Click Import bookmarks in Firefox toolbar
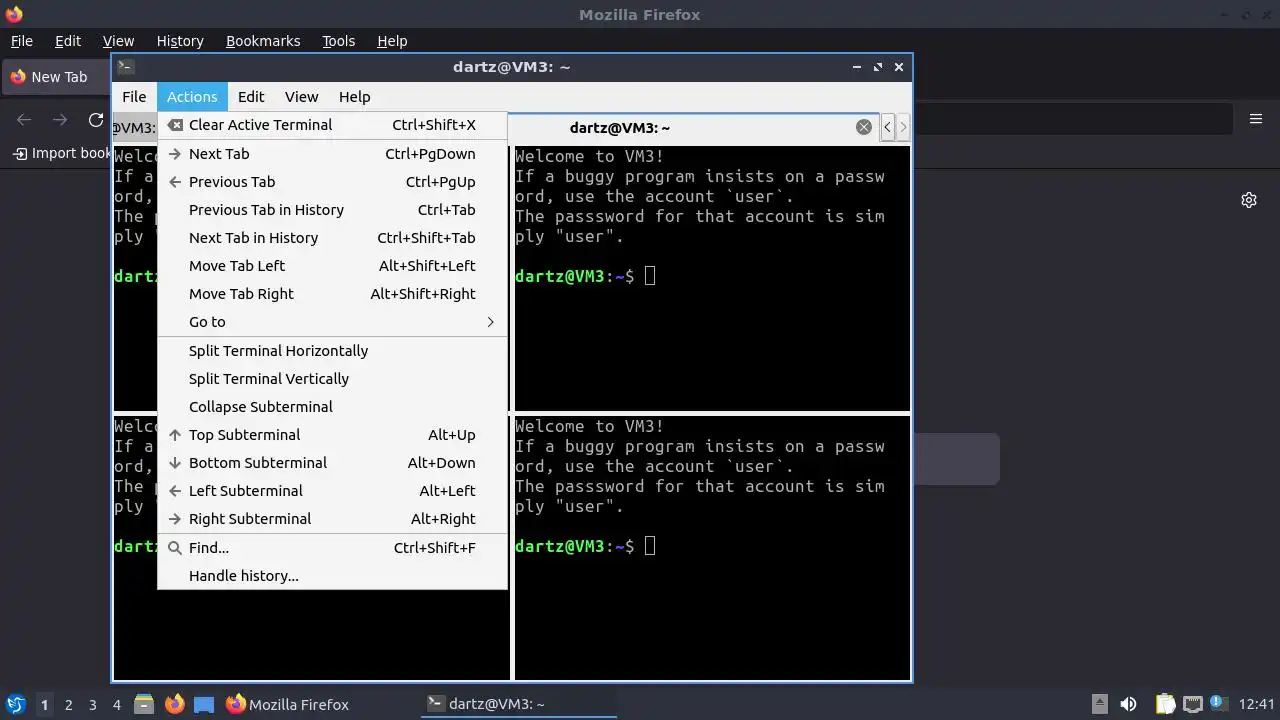 [x=62, y=153]
